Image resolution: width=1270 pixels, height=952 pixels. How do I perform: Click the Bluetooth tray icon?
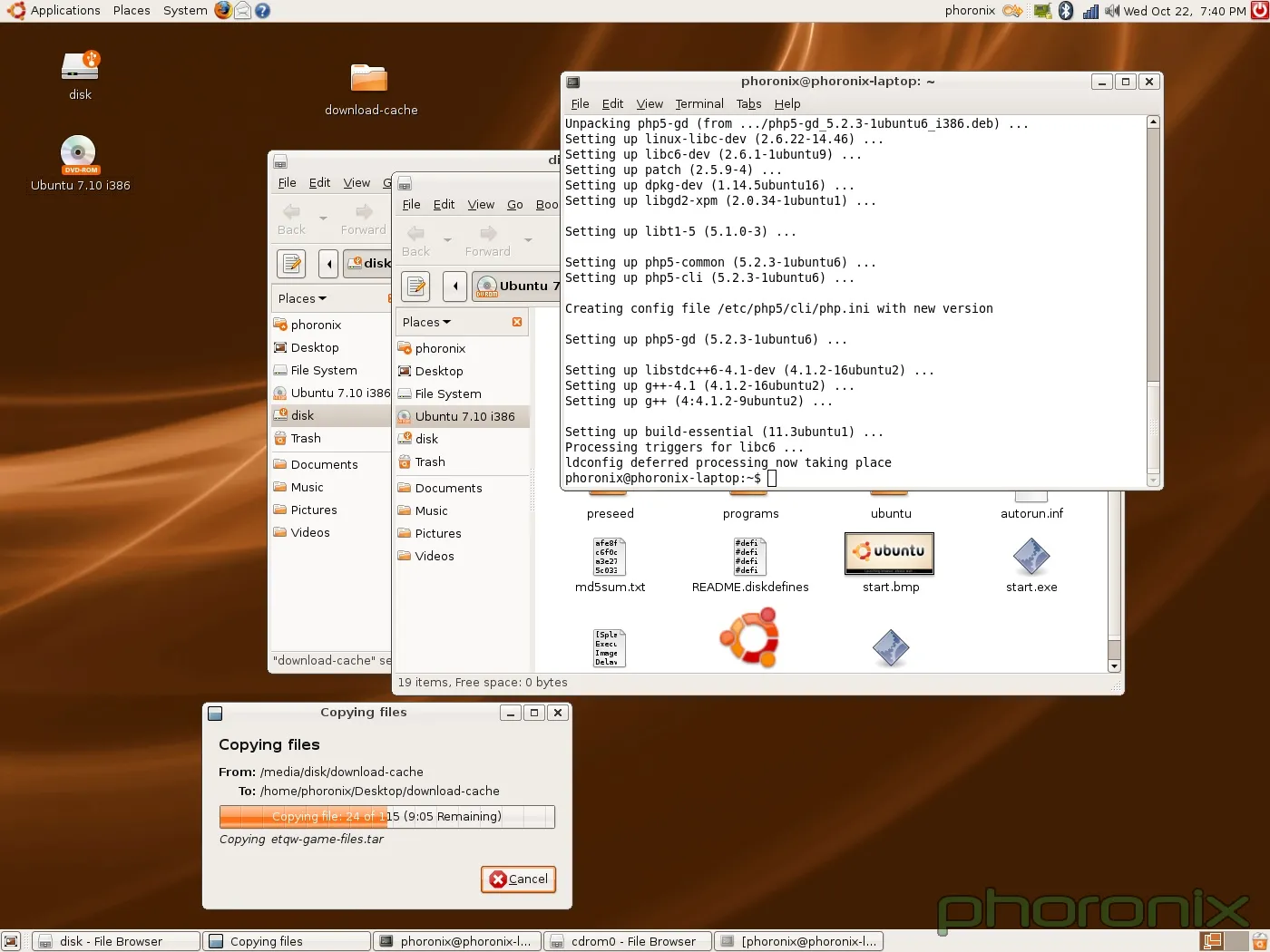click(1066, 11)
